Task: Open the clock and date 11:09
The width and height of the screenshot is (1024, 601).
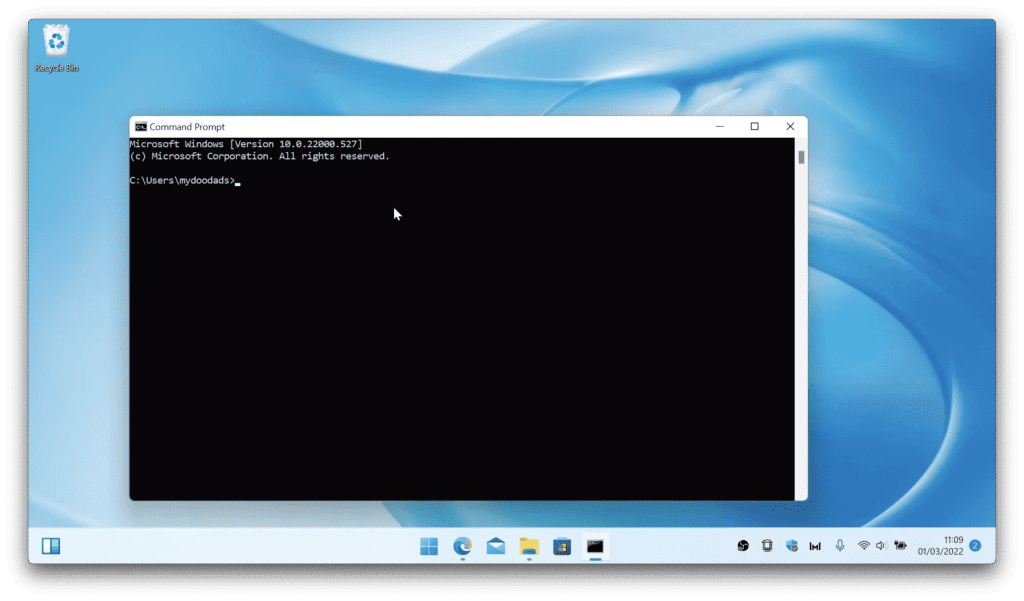Action: point(940,545)
